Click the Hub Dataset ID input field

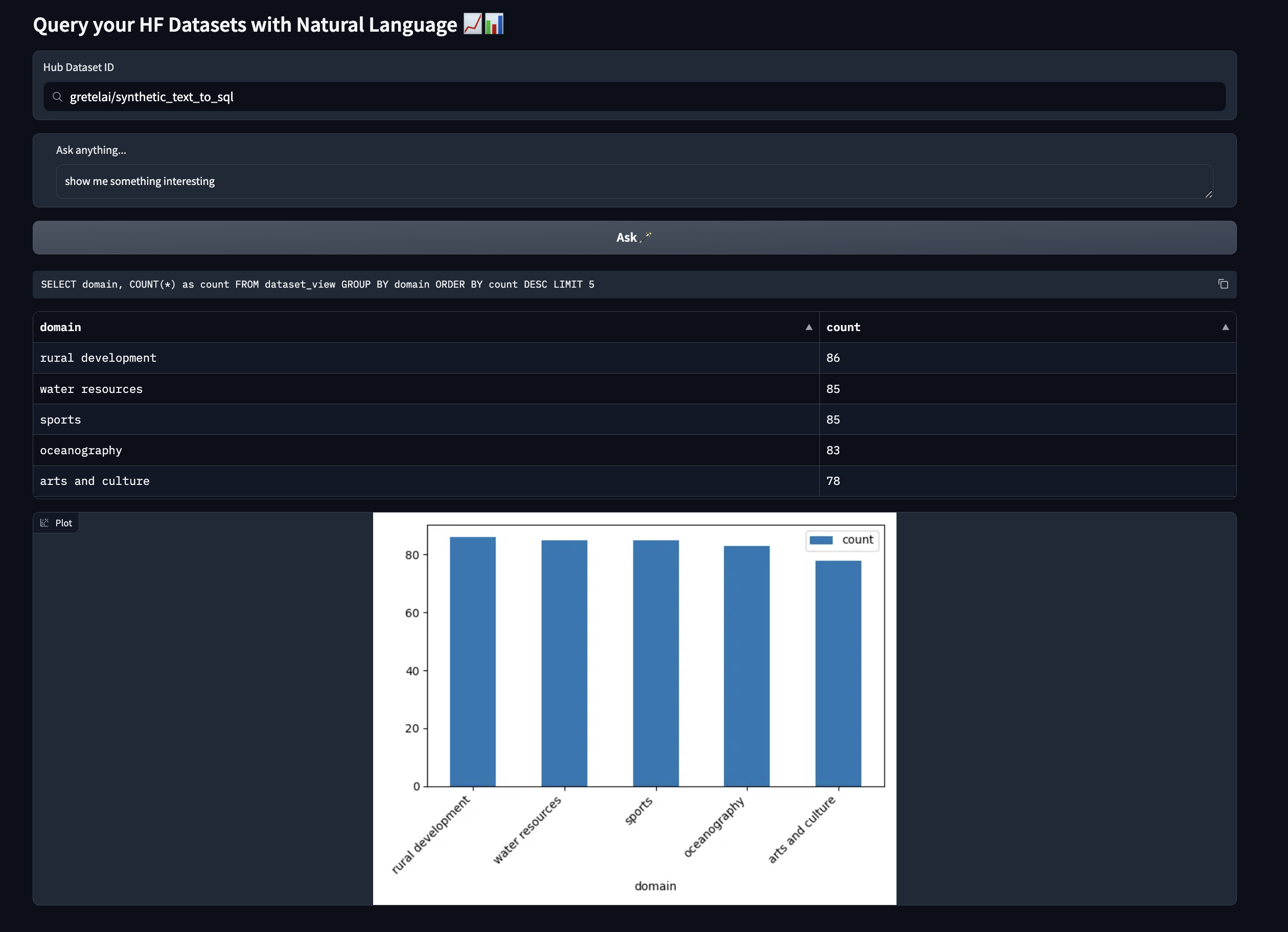click(x=634, y=96)
